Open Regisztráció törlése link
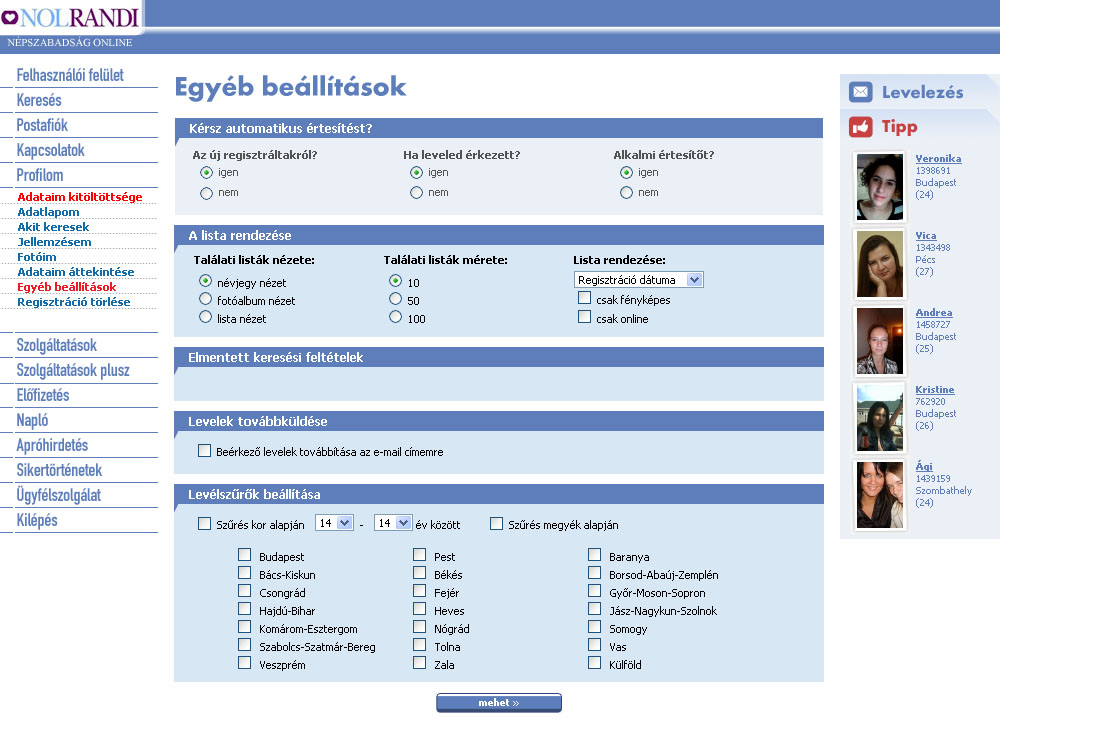This screenshot has width=1100, height=737. click(x=74, y=302)
